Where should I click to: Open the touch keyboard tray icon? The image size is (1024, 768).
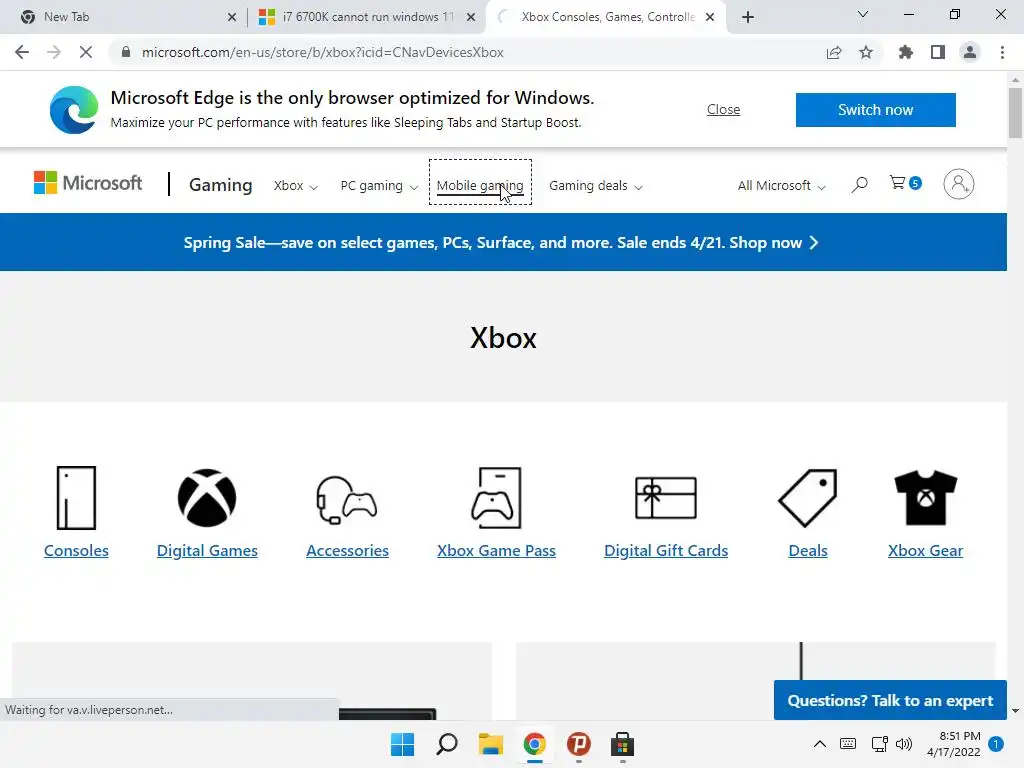pos(848,744)
